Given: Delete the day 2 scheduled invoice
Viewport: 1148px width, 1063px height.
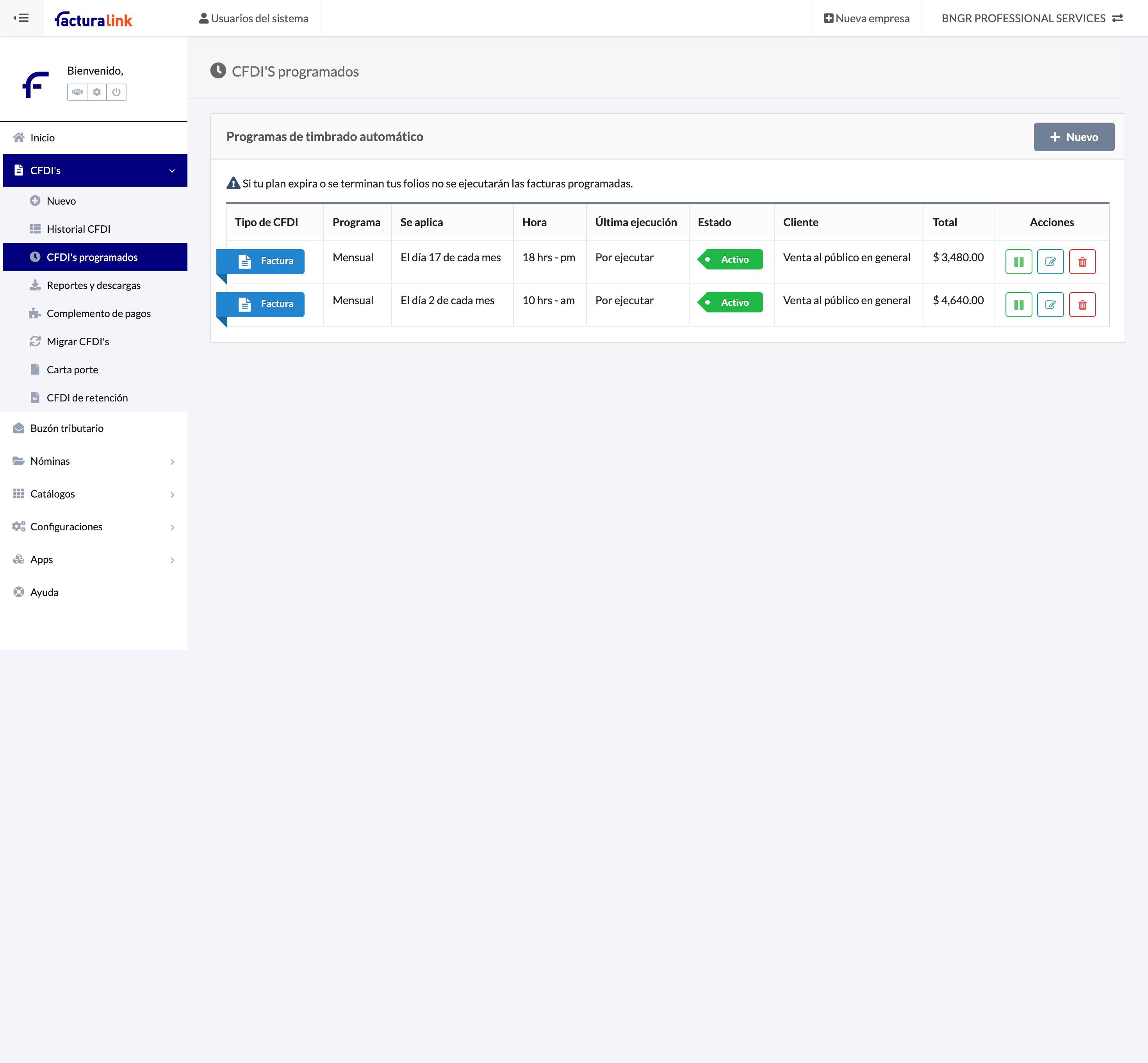Looking at the screenshot, I should (x=1082, y=305).
